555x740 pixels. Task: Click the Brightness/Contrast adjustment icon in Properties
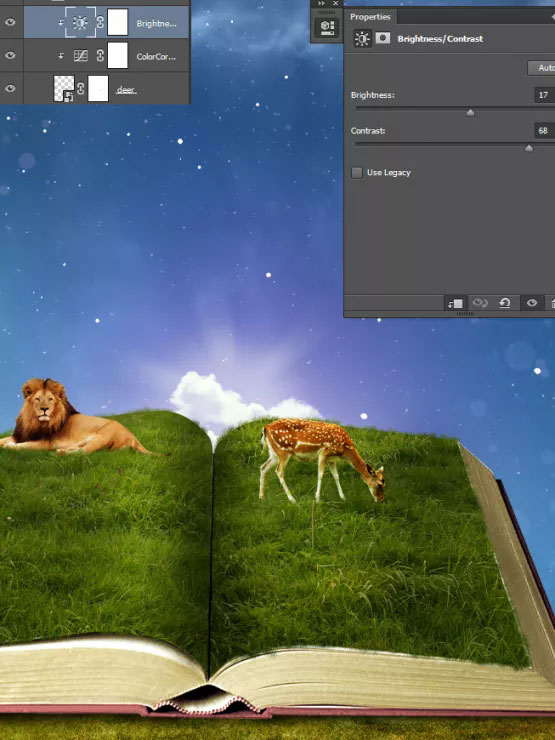362,39
